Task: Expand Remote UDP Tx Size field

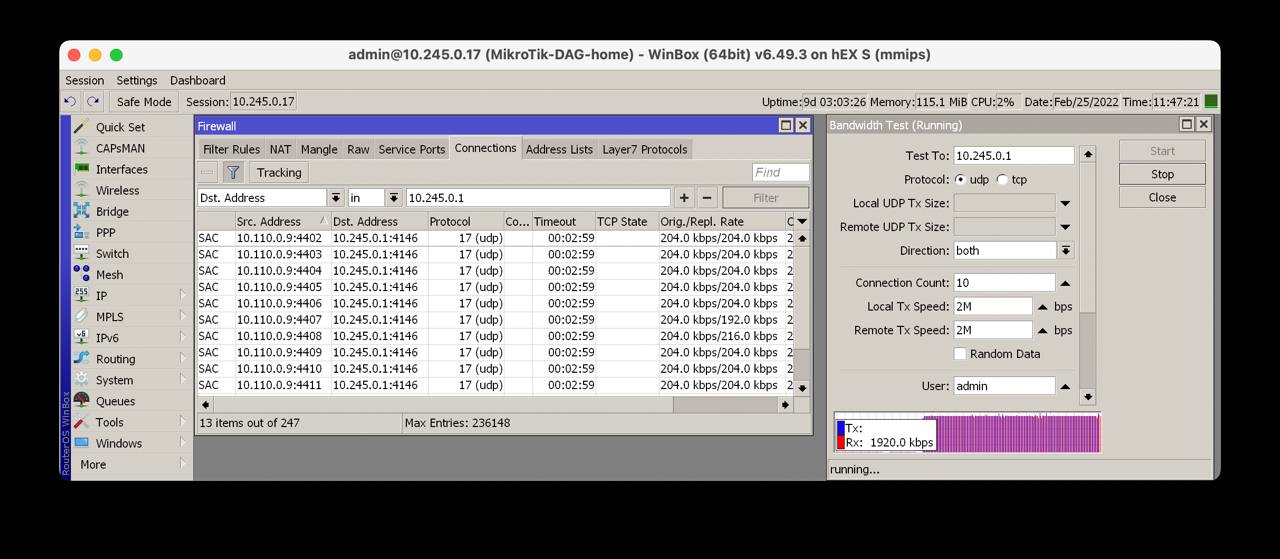Action: click(1065, 228)
